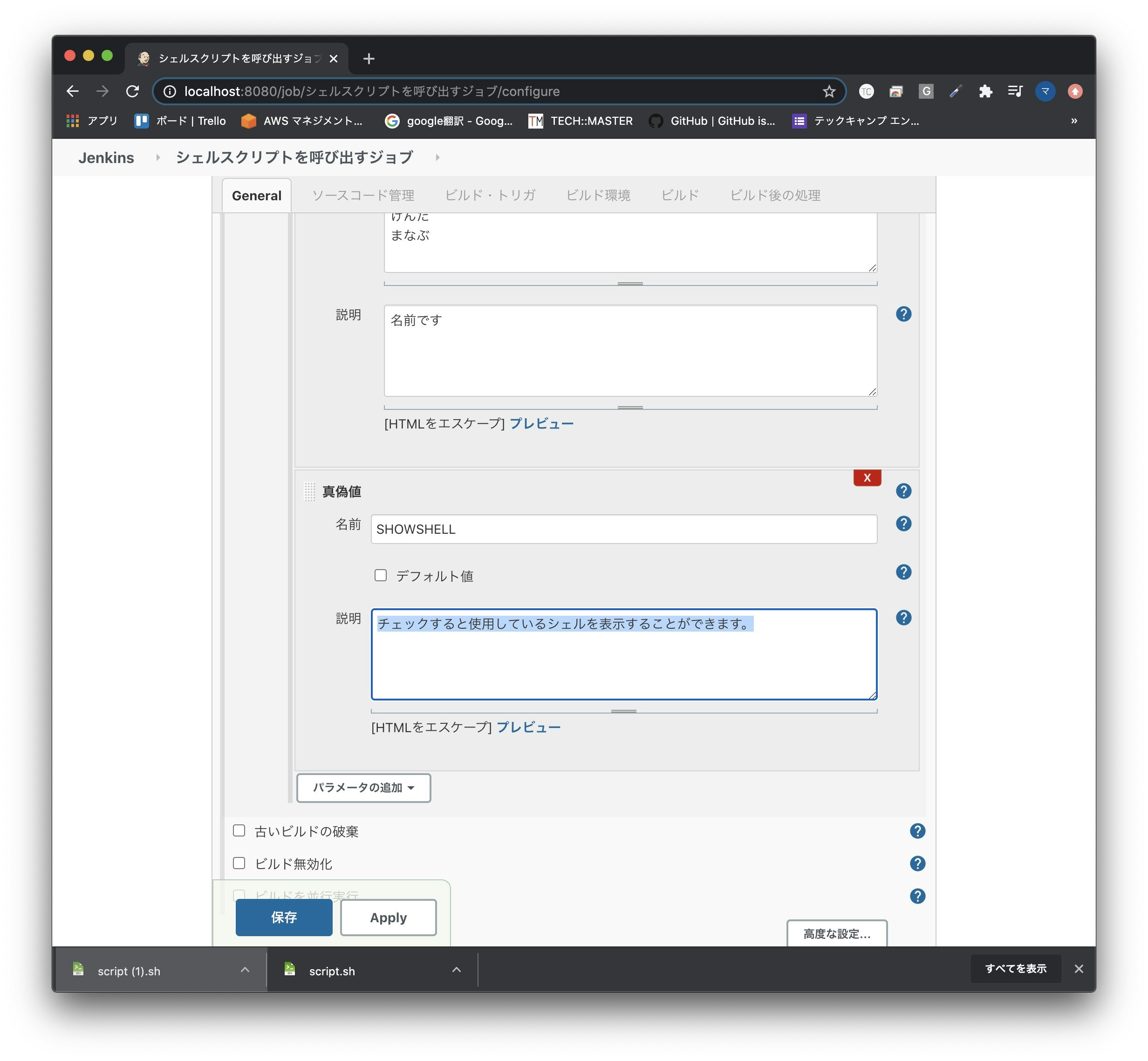Click help icon beside デフォルト値 checkbox
Screen dimensions: 1148x1061
pos(903,572)
